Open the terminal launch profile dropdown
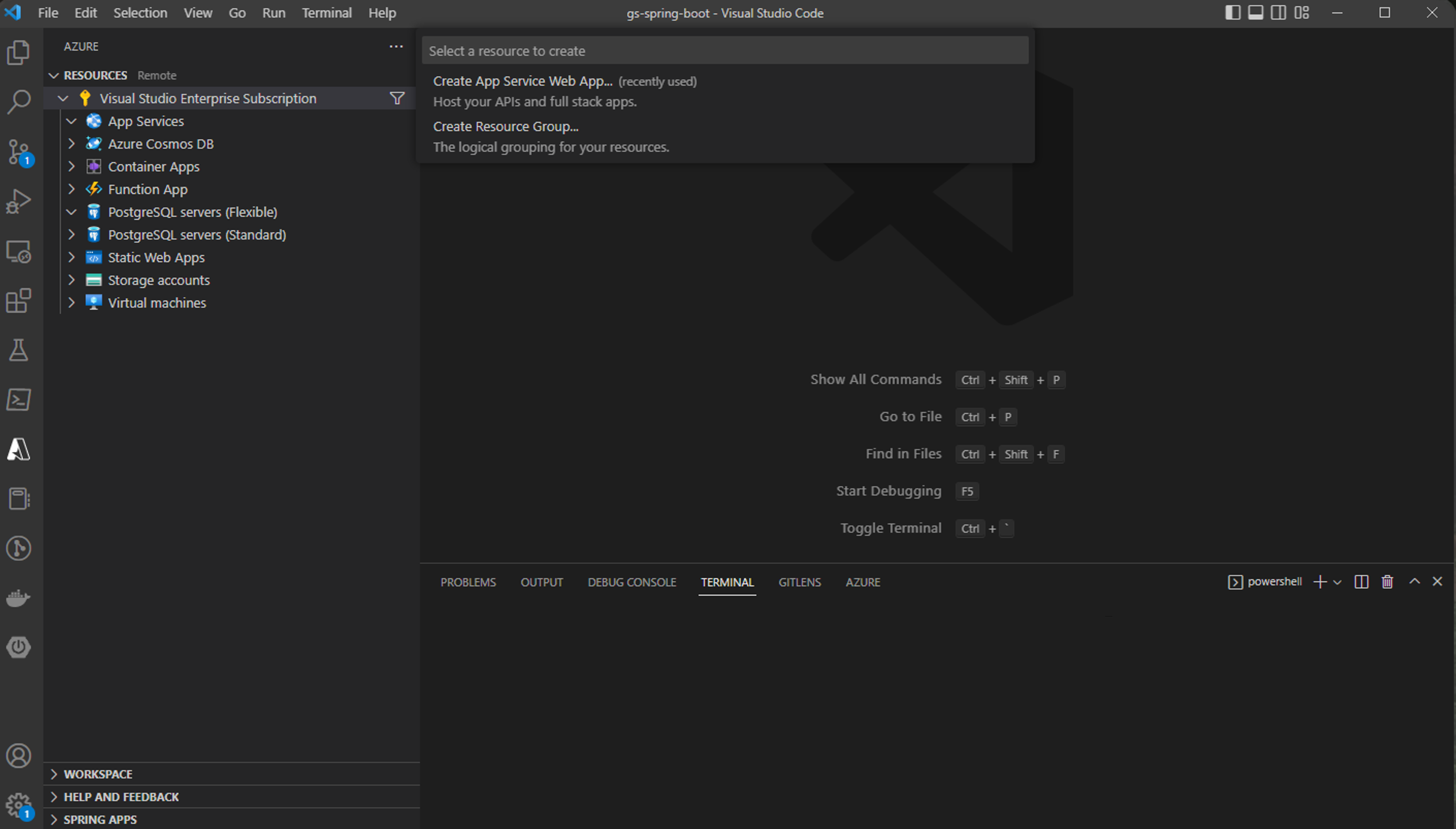 (1337, 582)
